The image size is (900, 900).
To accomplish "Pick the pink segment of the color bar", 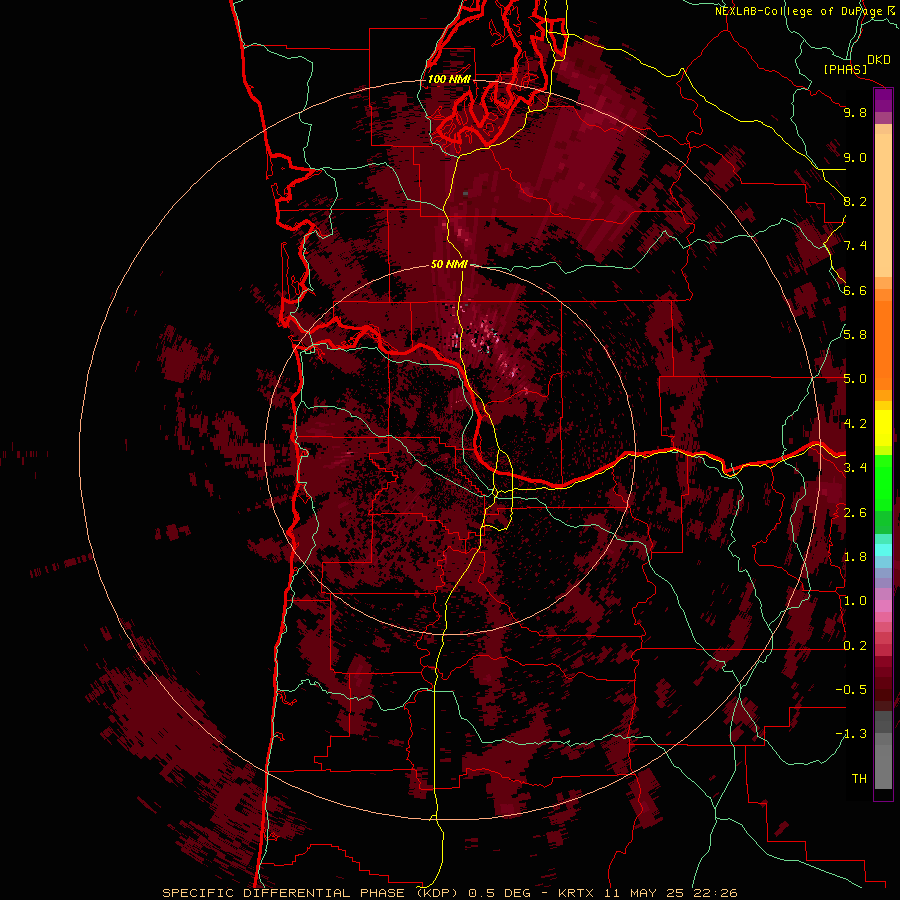I will [883, 606].
